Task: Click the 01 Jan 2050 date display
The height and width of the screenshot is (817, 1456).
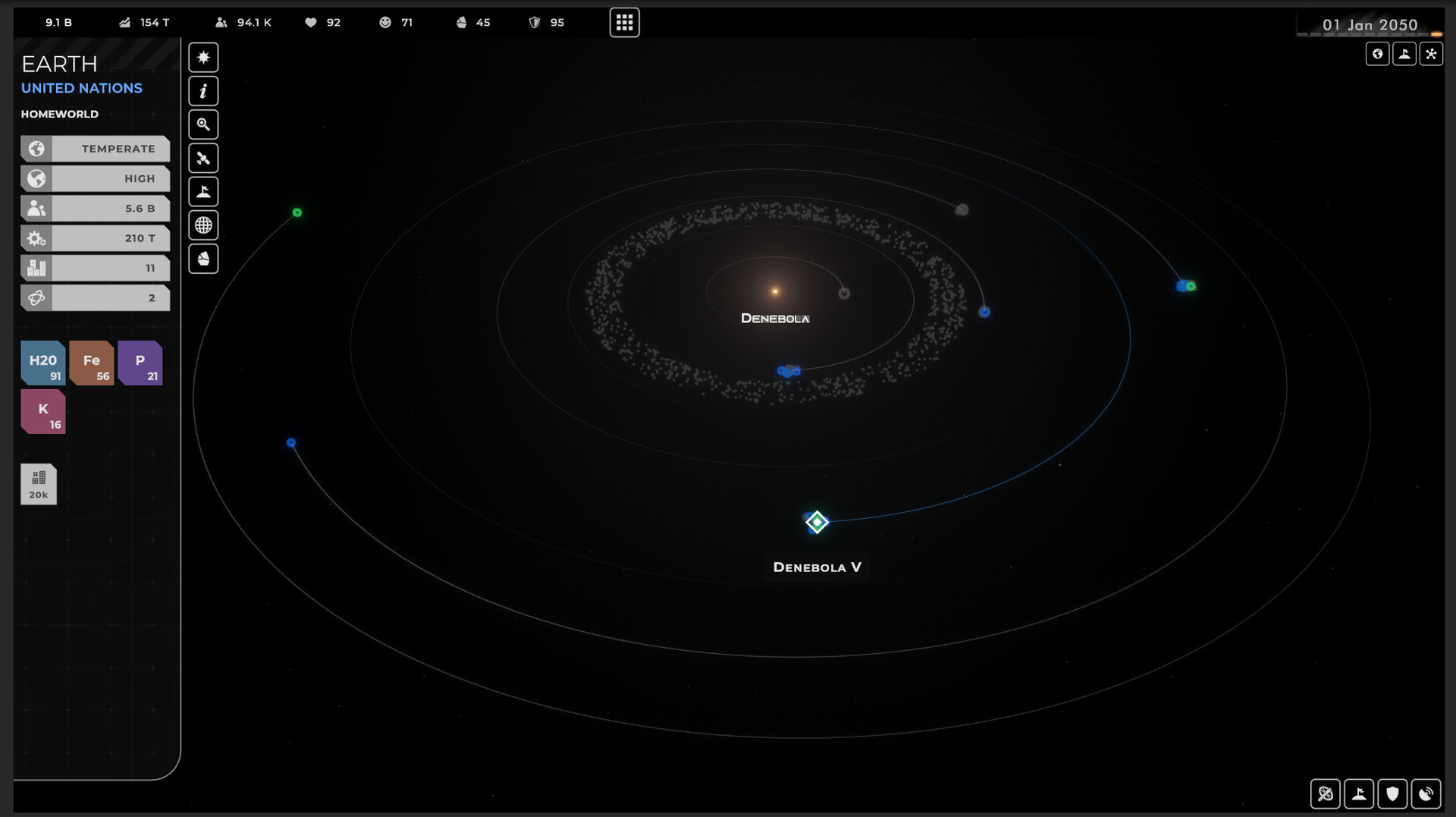Action: click(1370, 24)
